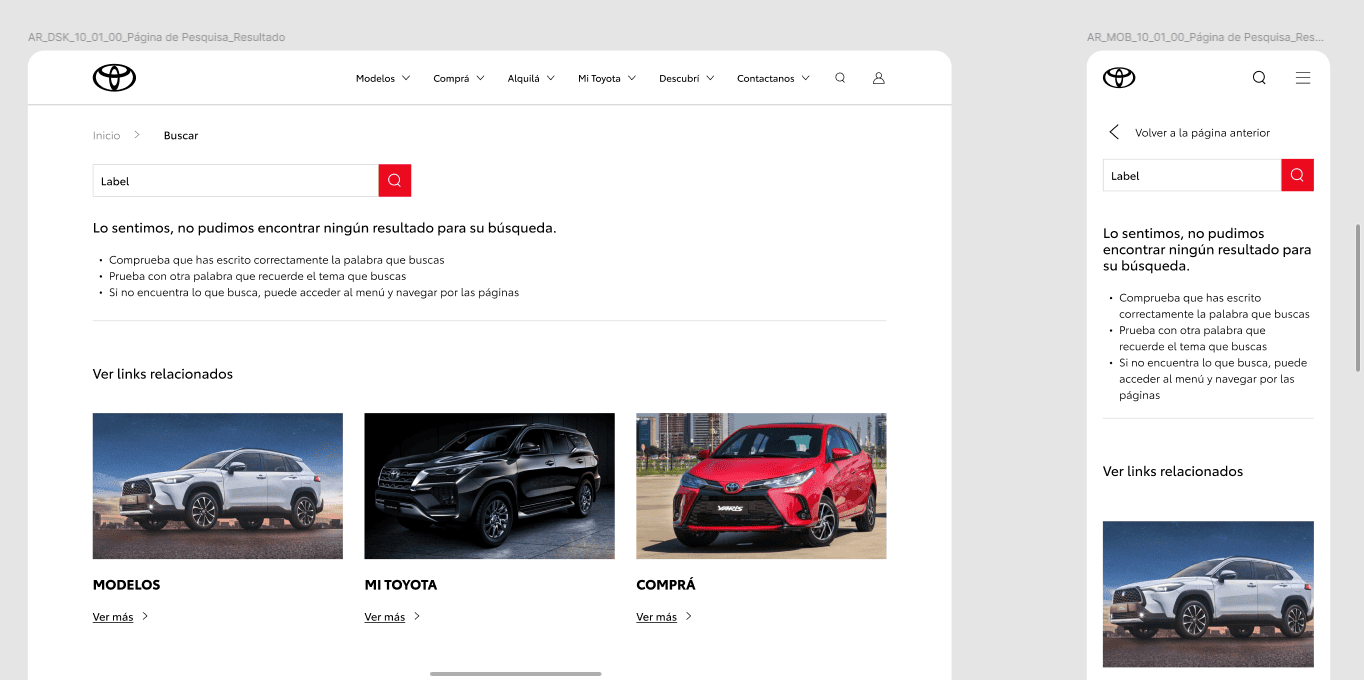Click the Toyota logo in desktop header

point(114,78)
